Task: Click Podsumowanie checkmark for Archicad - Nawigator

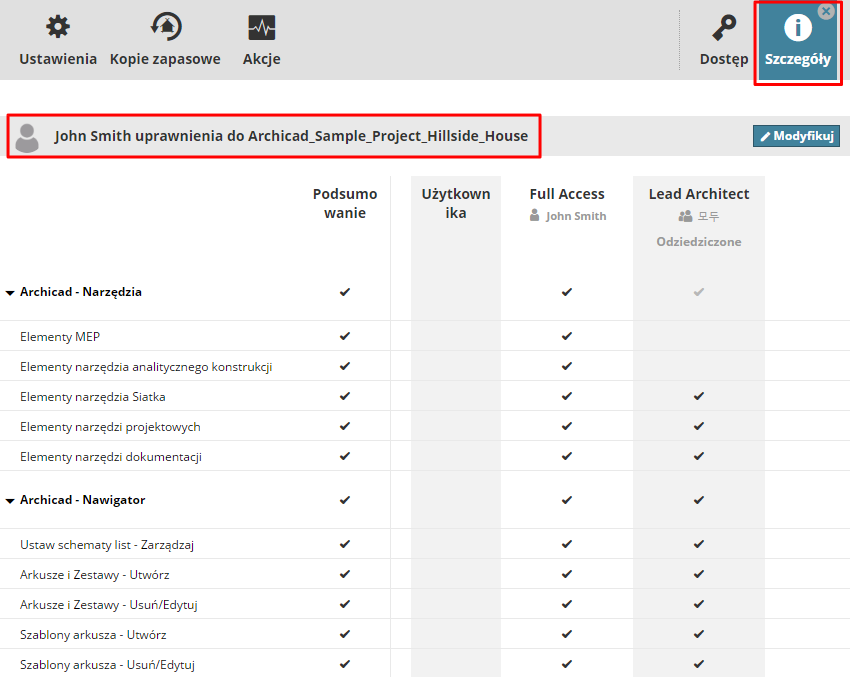Action: tap(345, 500)
